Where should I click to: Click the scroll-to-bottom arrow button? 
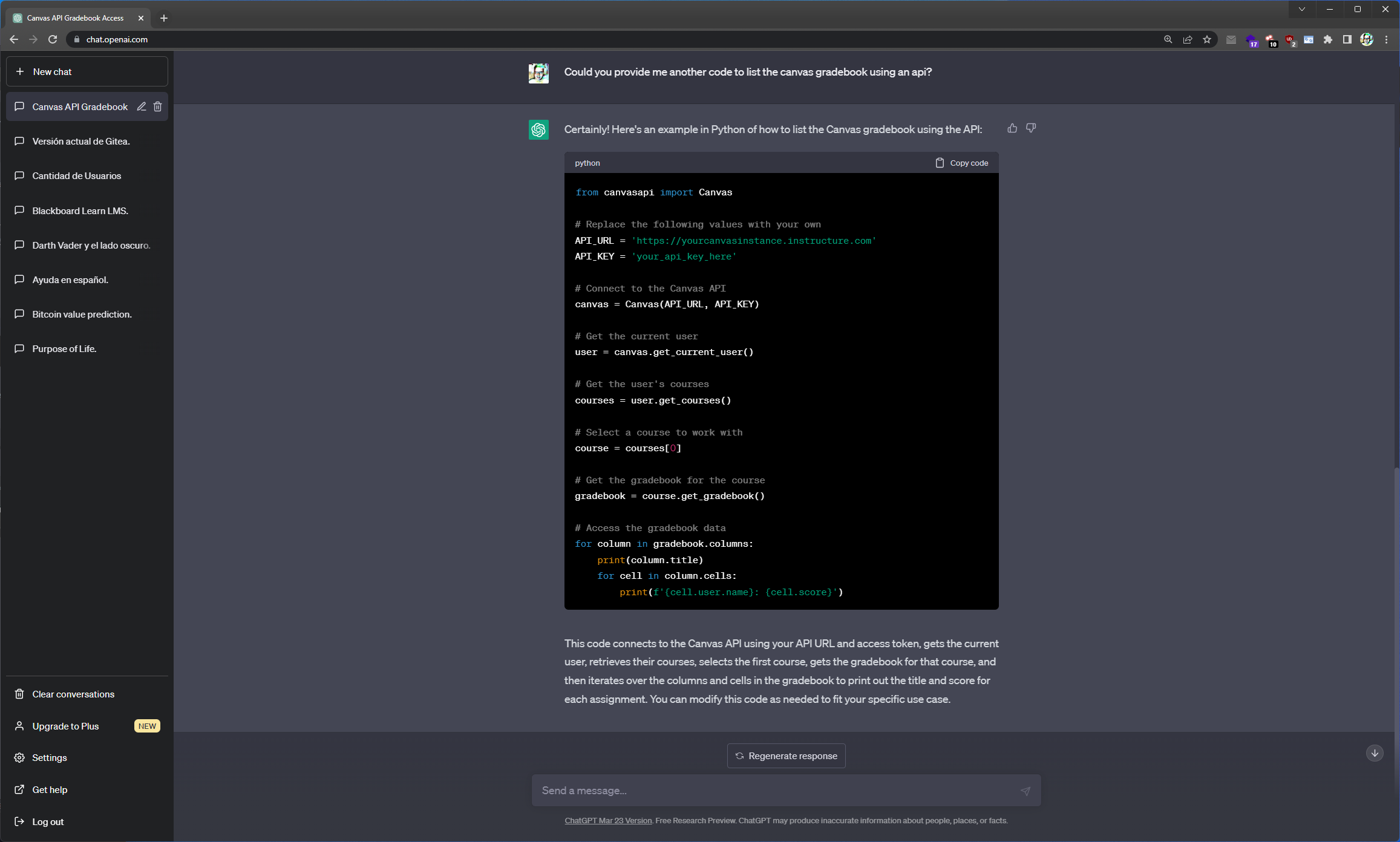pyautogui.click(x=1375, y=753)
